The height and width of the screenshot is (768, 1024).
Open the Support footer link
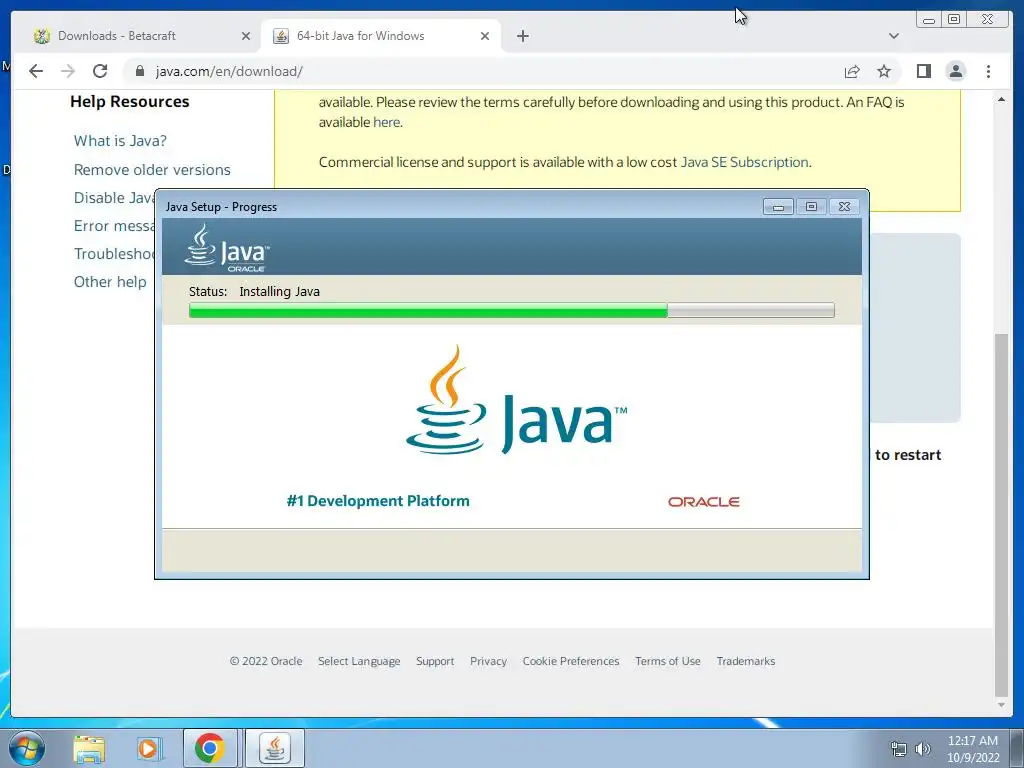(435, 661)
